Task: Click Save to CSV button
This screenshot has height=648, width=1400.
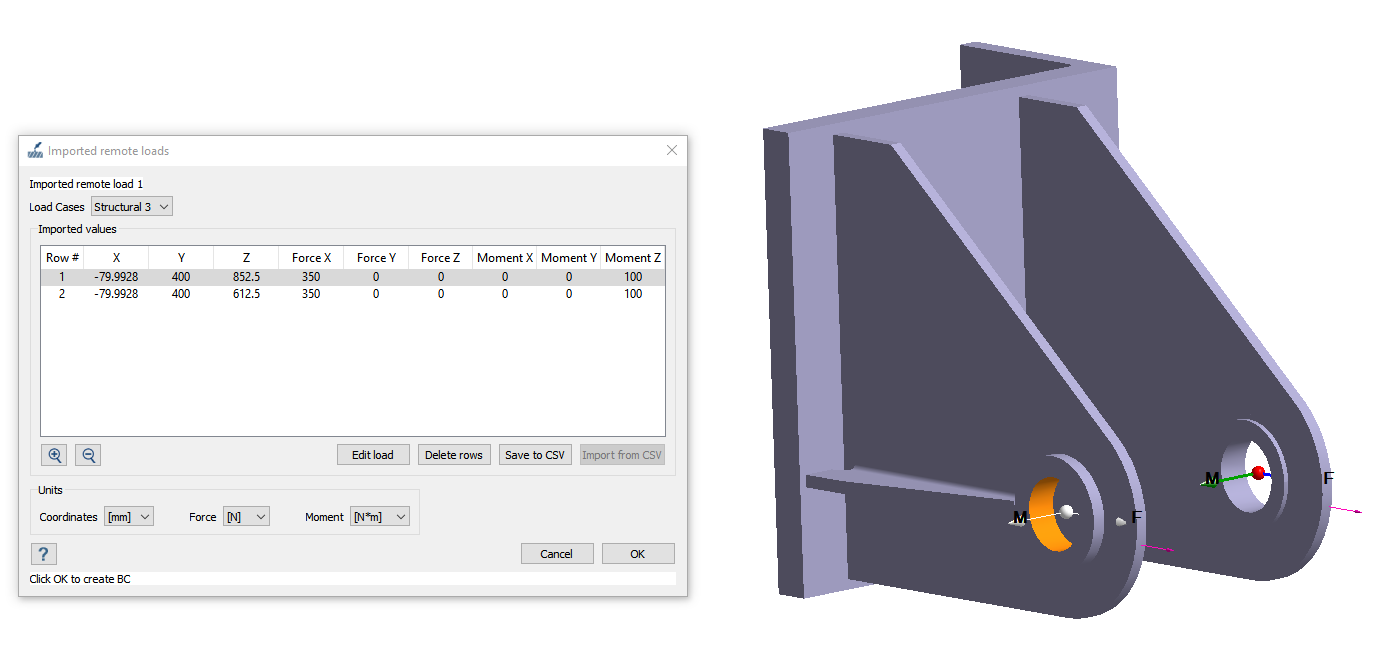Action: tap(535, 455)
